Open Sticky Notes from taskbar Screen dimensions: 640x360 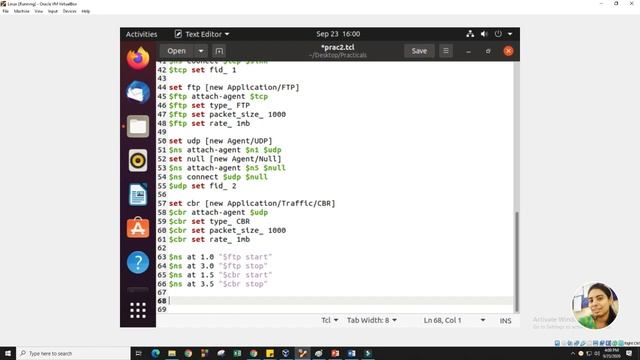pos(270,353)
